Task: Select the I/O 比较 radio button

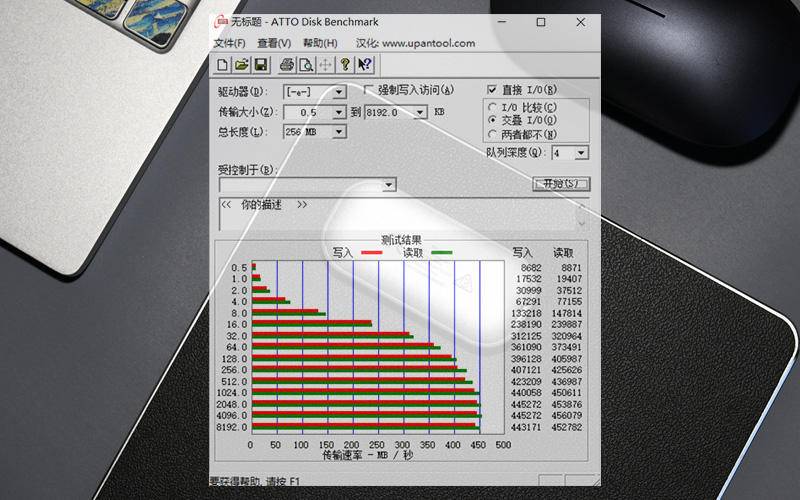Action: (x=492, y=107)
